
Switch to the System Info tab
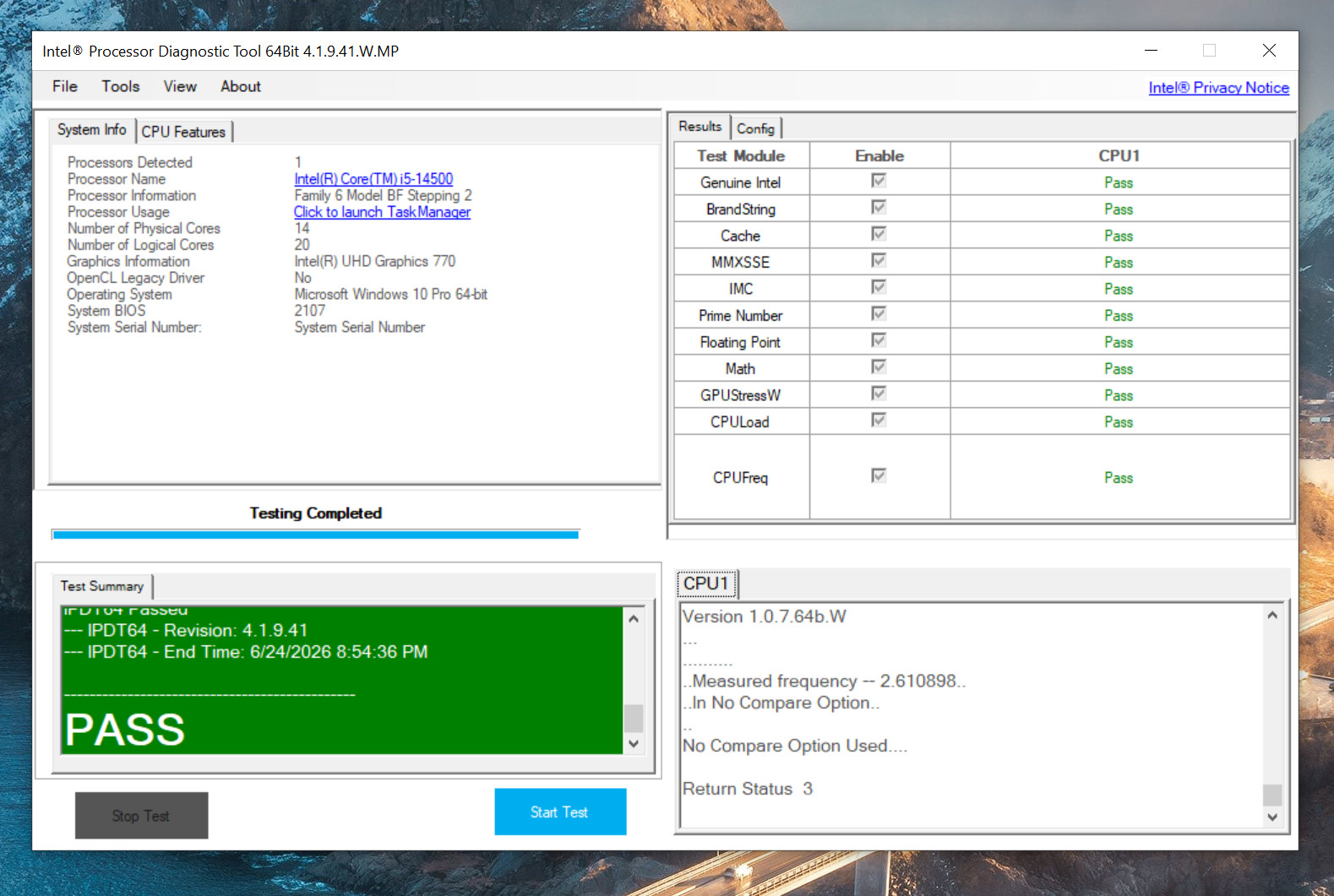pyautogui.click(x=92, y=130)
